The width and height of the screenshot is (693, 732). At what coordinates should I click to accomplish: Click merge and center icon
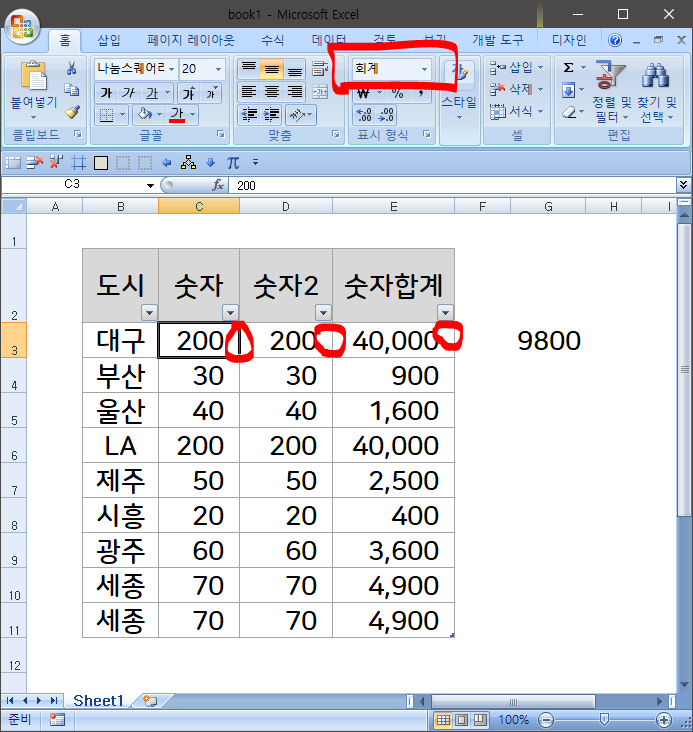[x=319, y=92]
